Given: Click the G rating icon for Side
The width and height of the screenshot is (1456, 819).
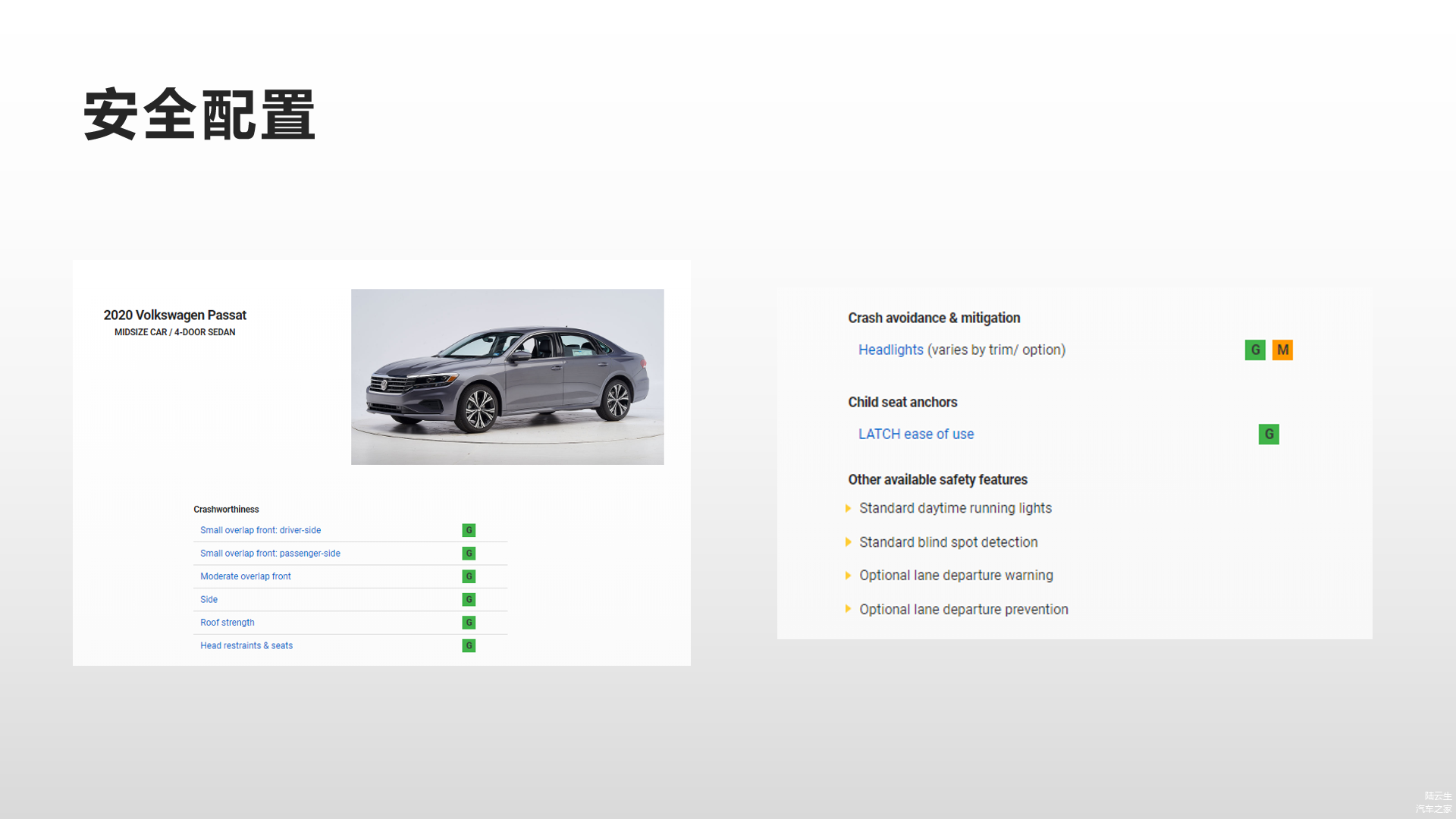Looking at the screenshot, I should [x=469, y=600].
